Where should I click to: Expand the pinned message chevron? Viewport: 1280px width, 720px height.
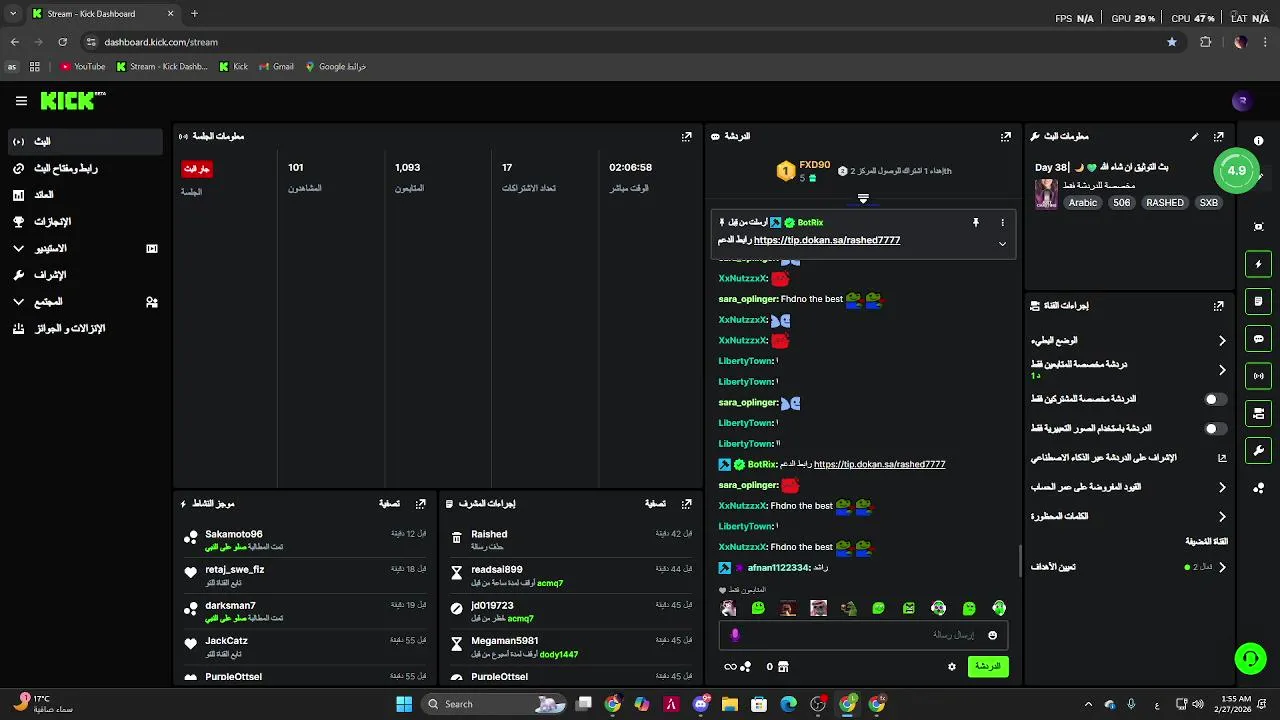(1002, 243)
